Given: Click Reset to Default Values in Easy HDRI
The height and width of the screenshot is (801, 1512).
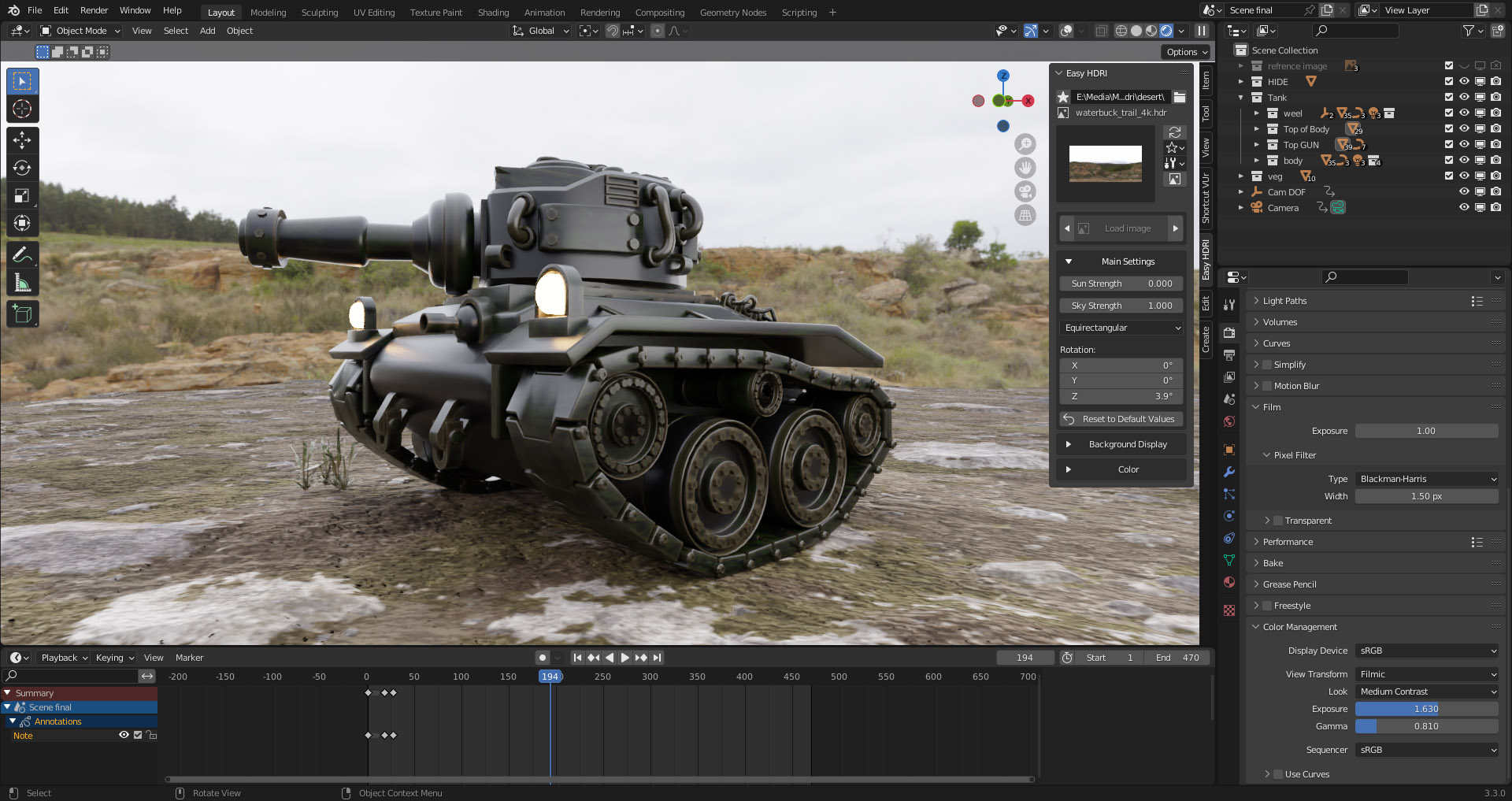Looking at the screenshot, I should pos(1121,418).
